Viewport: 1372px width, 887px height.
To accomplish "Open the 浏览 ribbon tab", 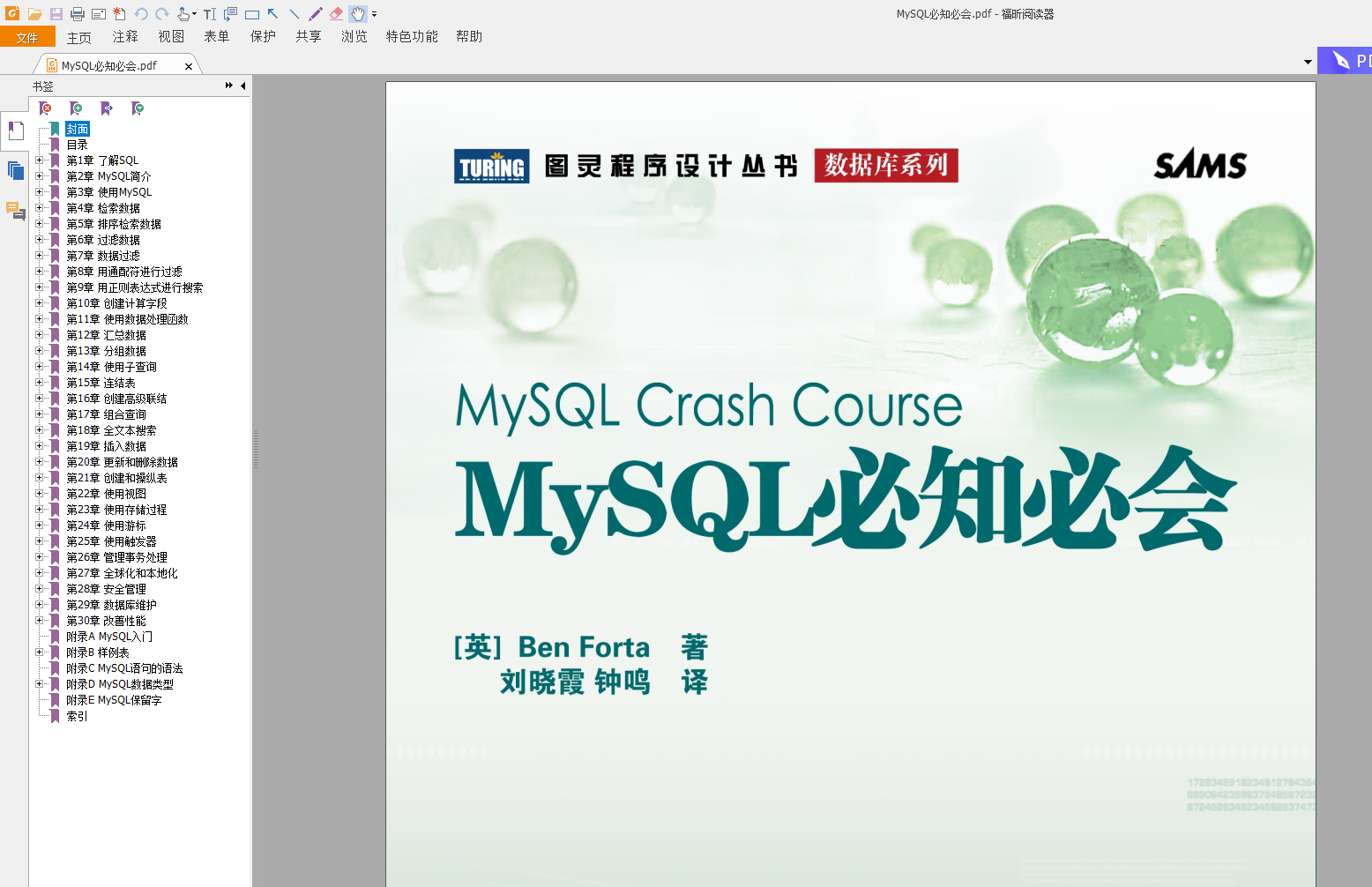I will click(x=354, y=36).
